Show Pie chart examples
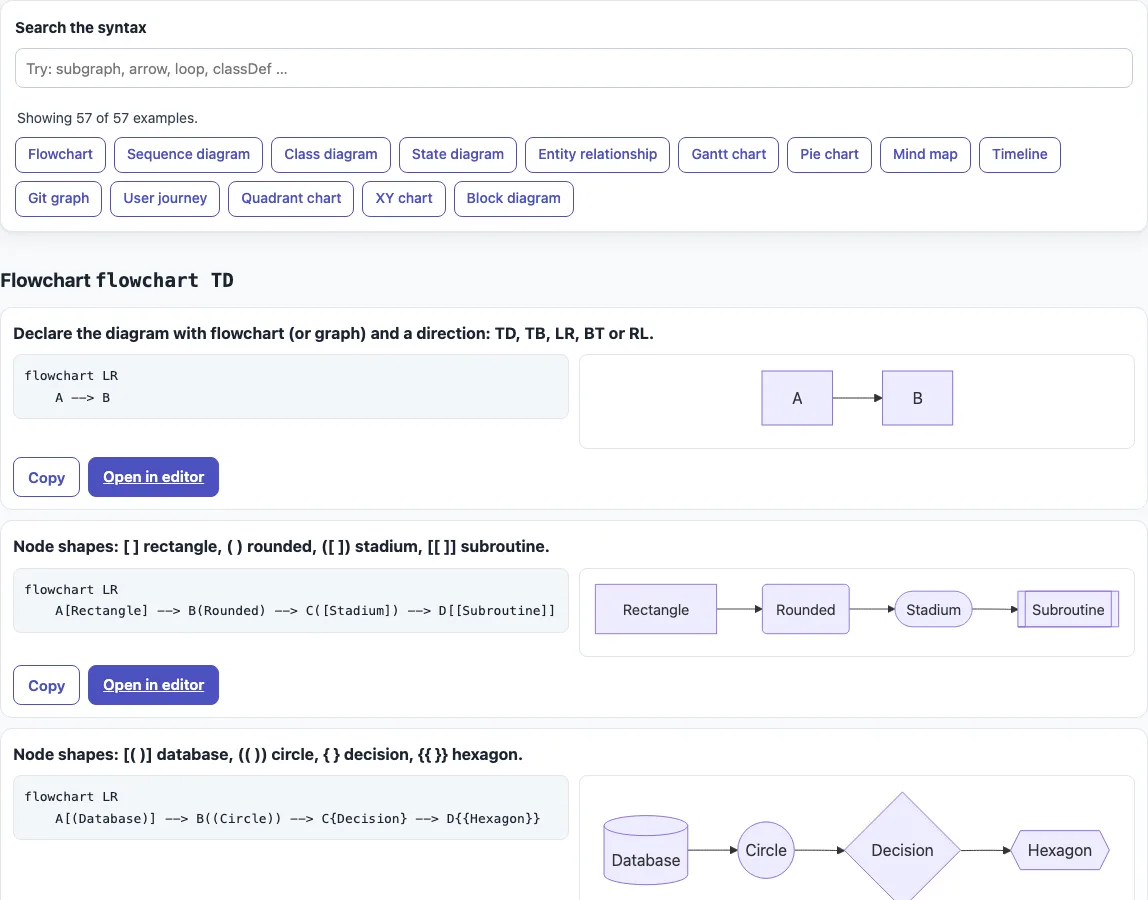 click(830, 155)
